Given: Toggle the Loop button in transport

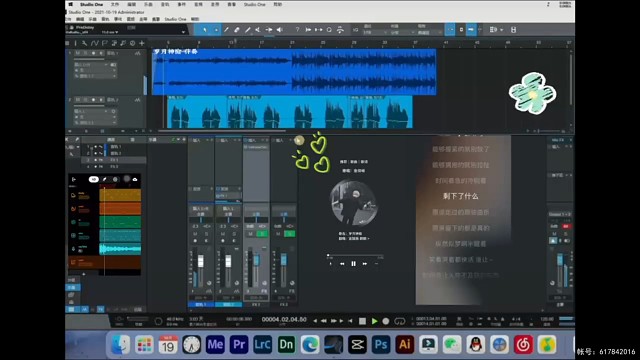Looking at the screenshot, I should [x=400, y=321].
